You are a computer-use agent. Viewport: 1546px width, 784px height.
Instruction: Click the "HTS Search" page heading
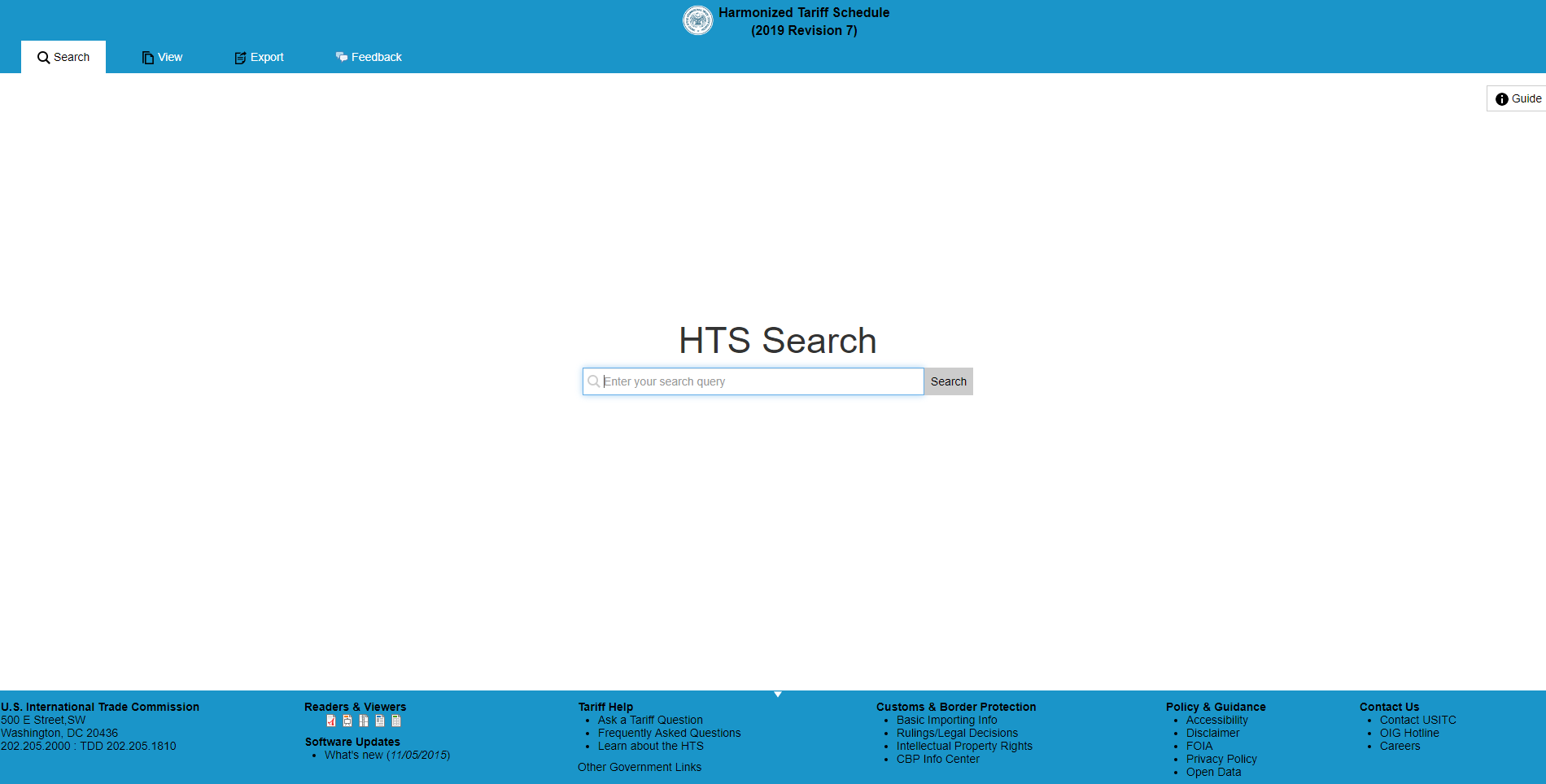click(778, 340)
